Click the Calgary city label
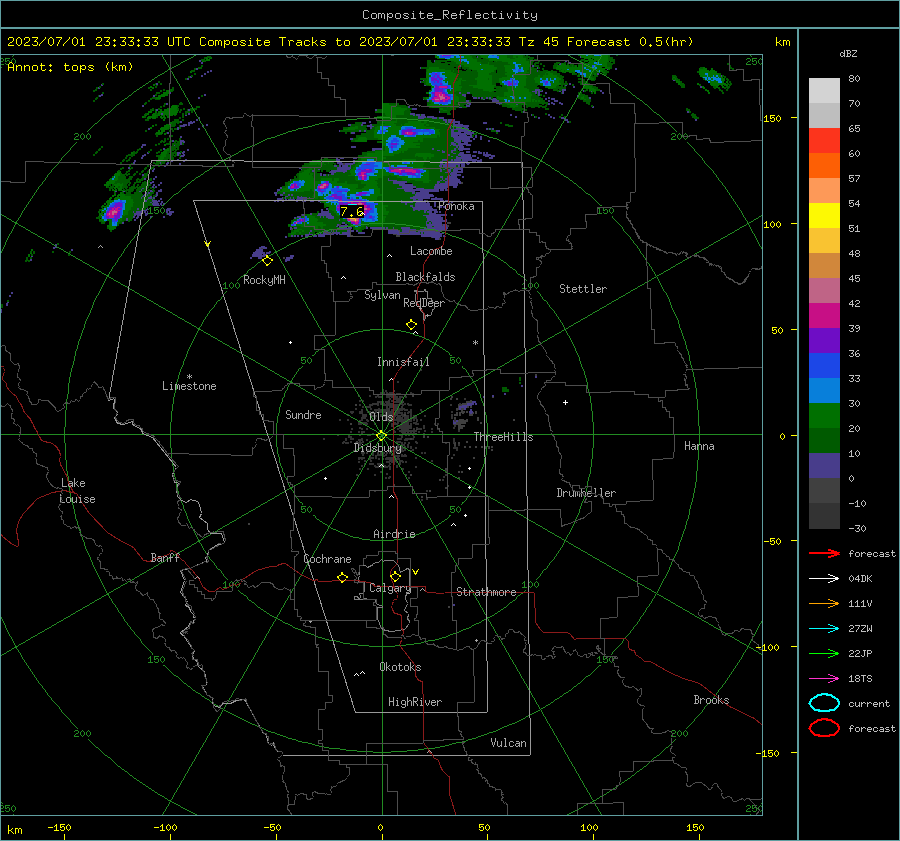The image size is (900, 841). (390, 588)
